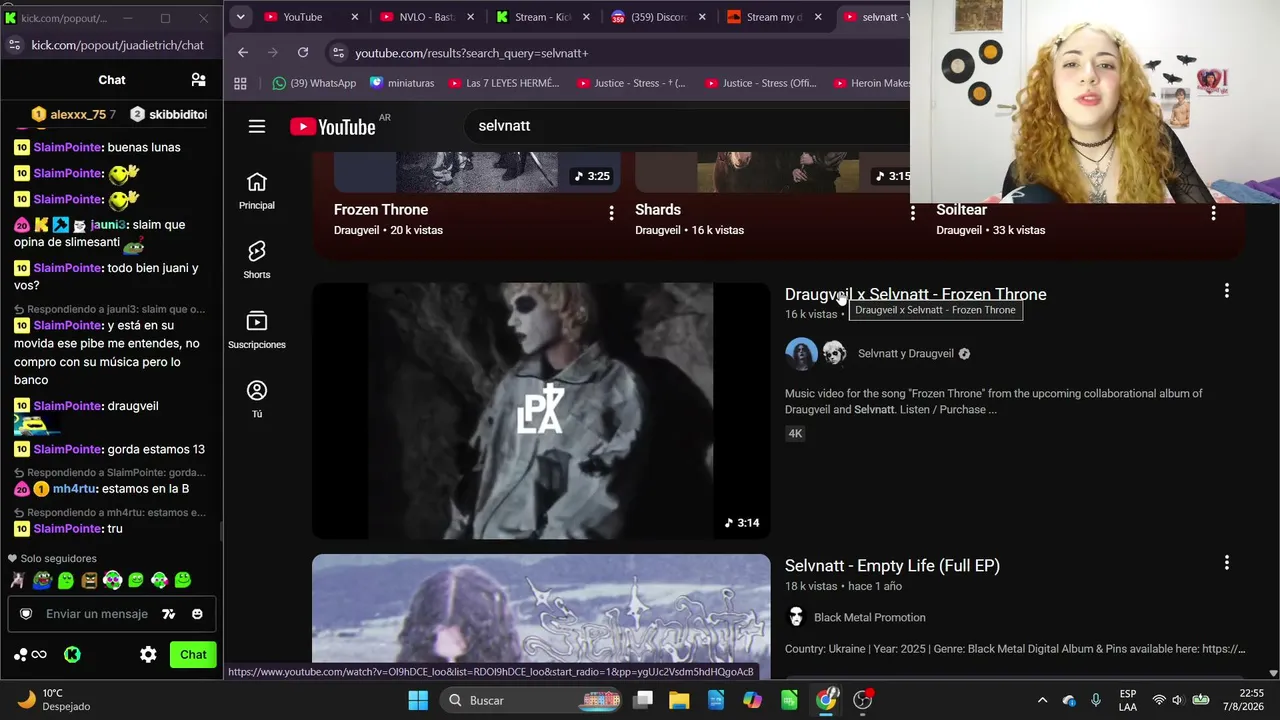The height and width of the screenshot is (720, 1280).
Task: Reload the YouTube page
Action: point(303,52)
